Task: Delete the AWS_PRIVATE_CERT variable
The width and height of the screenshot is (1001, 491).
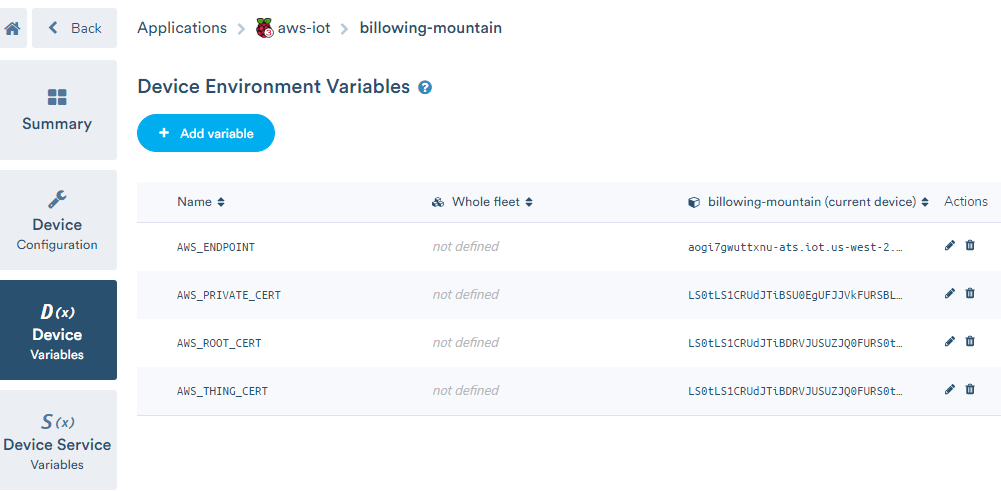Action: (970, 294)
